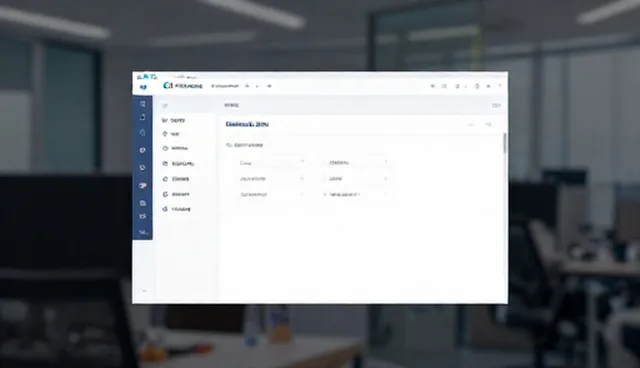Open the top-right dropdown in the form
Image resolution: width=640 pixels, height=368 pixels.
(x=357, y=163)
